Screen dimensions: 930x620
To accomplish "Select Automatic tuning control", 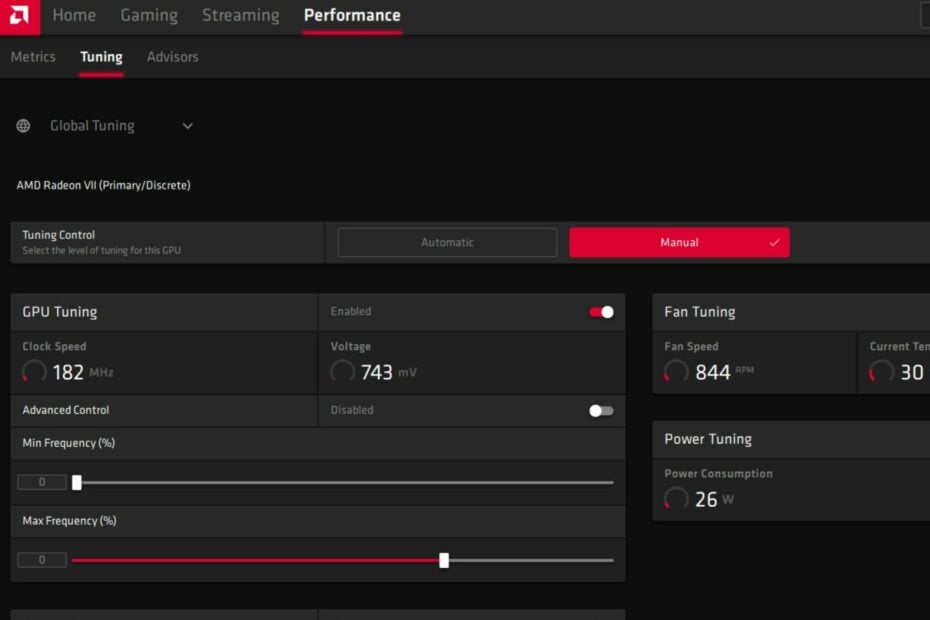I will tap(447, 242).
